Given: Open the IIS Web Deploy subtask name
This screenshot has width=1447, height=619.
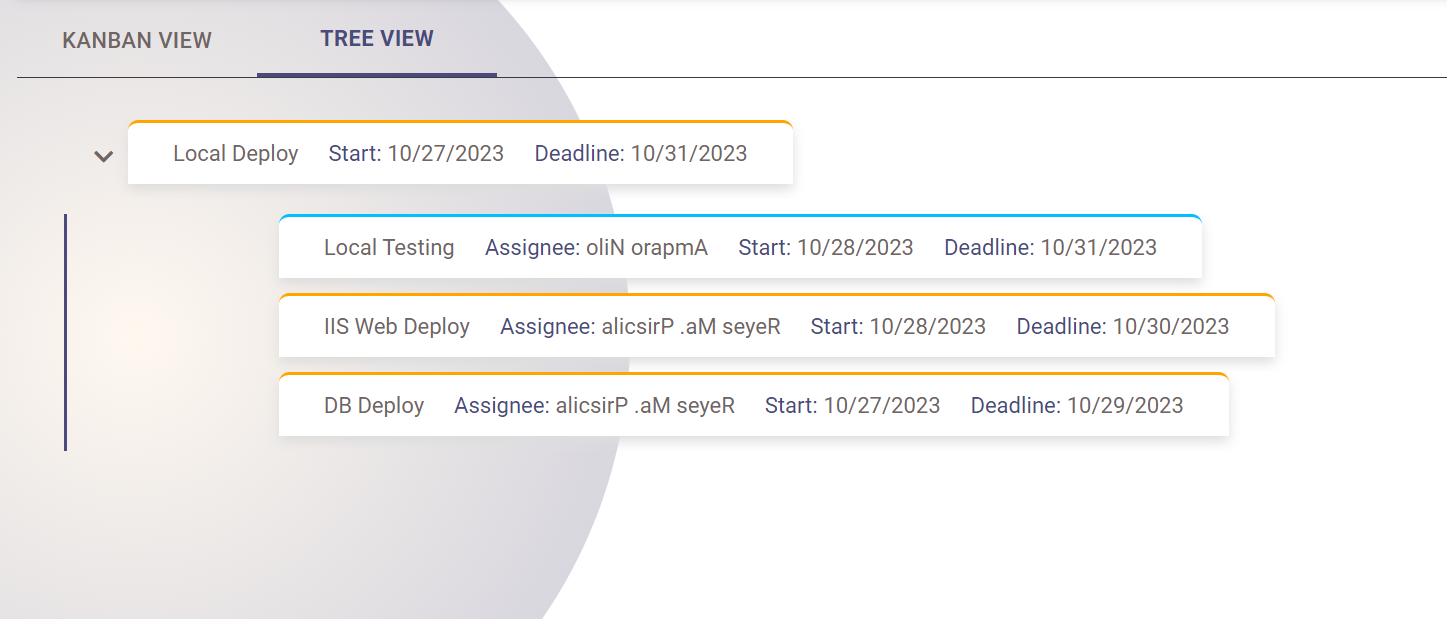Looking at the screenshot, I should (397, 327).
